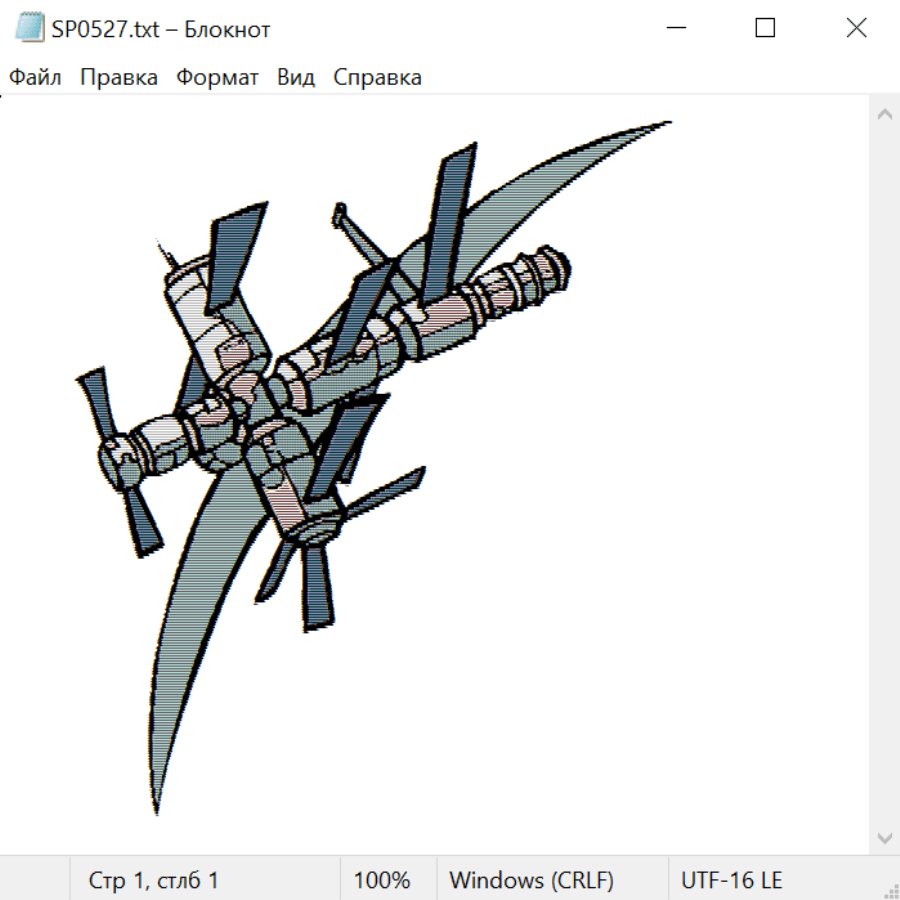Click the UTF-16 LE encoding indicator
This screenshot has height=900, width=900.
731,881
